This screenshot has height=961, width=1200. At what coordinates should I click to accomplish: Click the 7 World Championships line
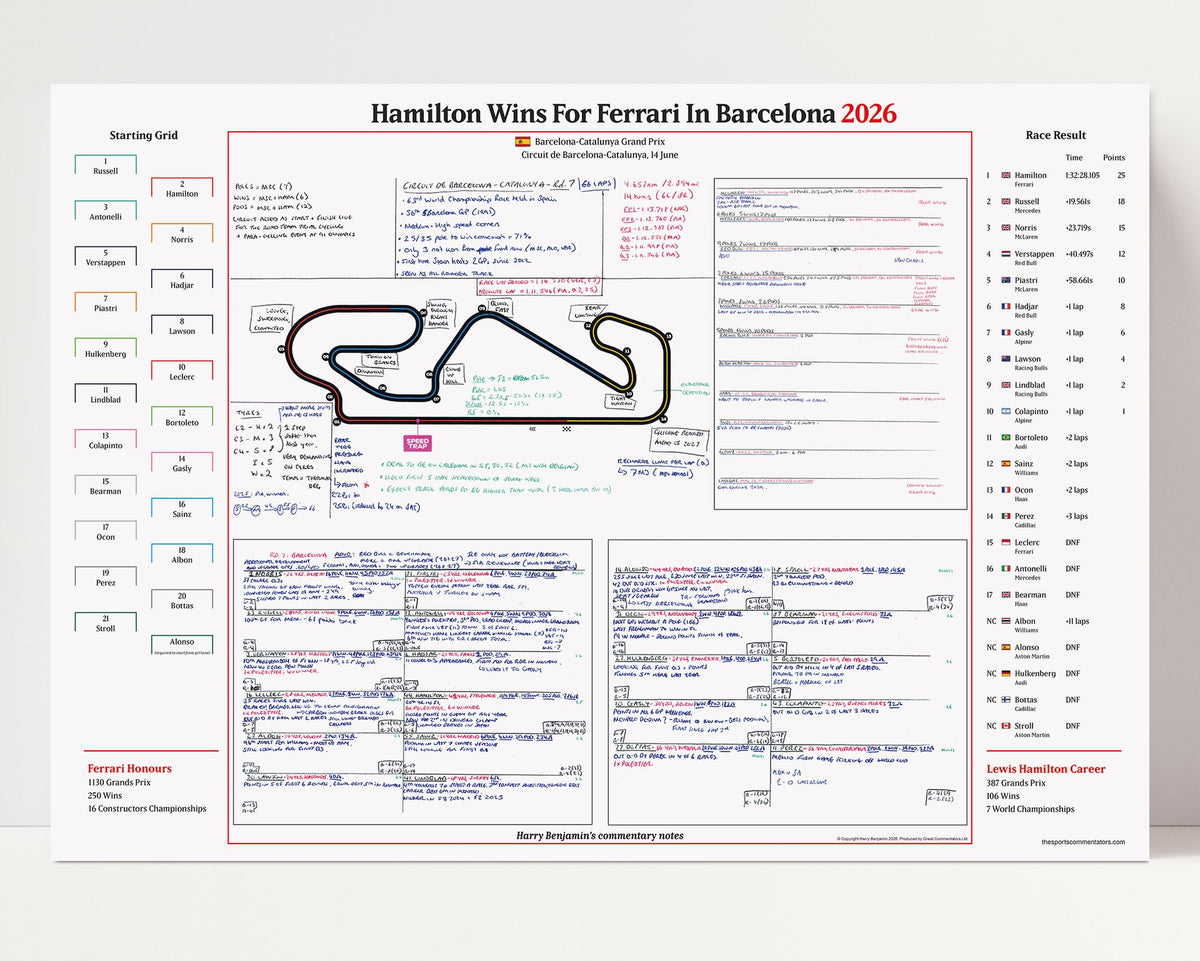pos(1030,808)
